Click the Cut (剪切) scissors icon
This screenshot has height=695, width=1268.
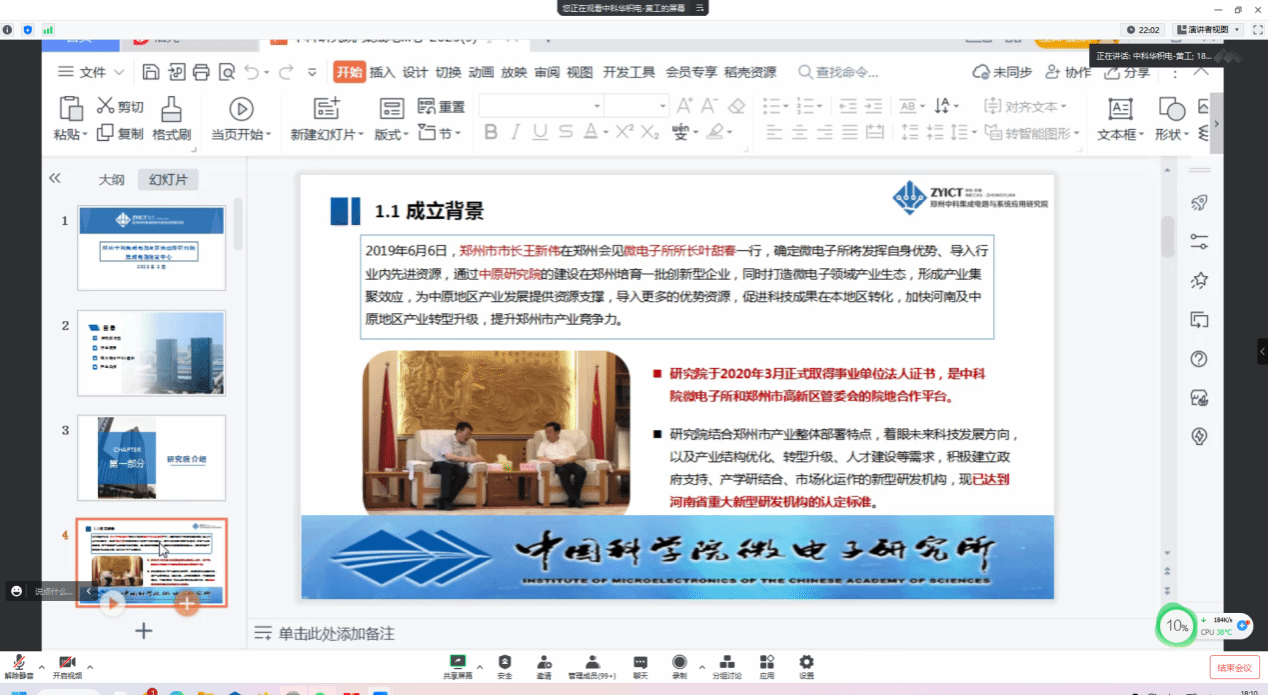click(x=106, y=106)
